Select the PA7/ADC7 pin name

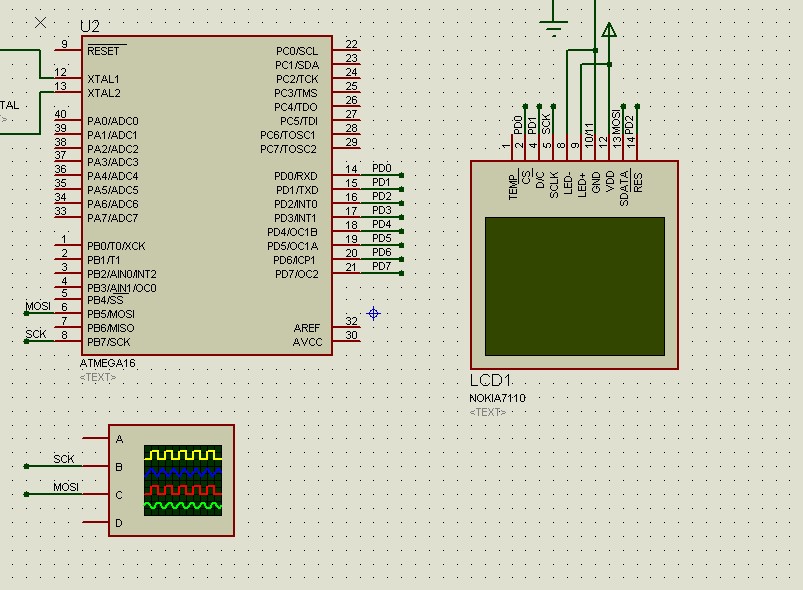point(113,218)
